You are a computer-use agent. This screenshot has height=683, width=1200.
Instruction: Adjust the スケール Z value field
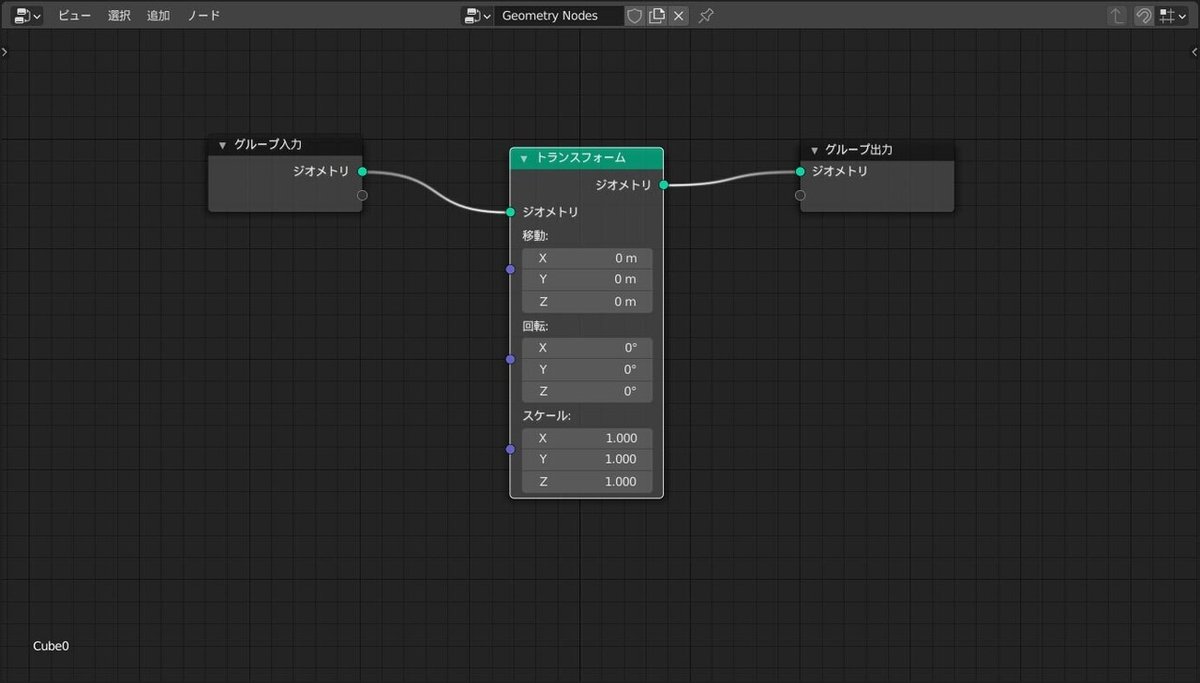pyautogui.click(x=587, y=482)
